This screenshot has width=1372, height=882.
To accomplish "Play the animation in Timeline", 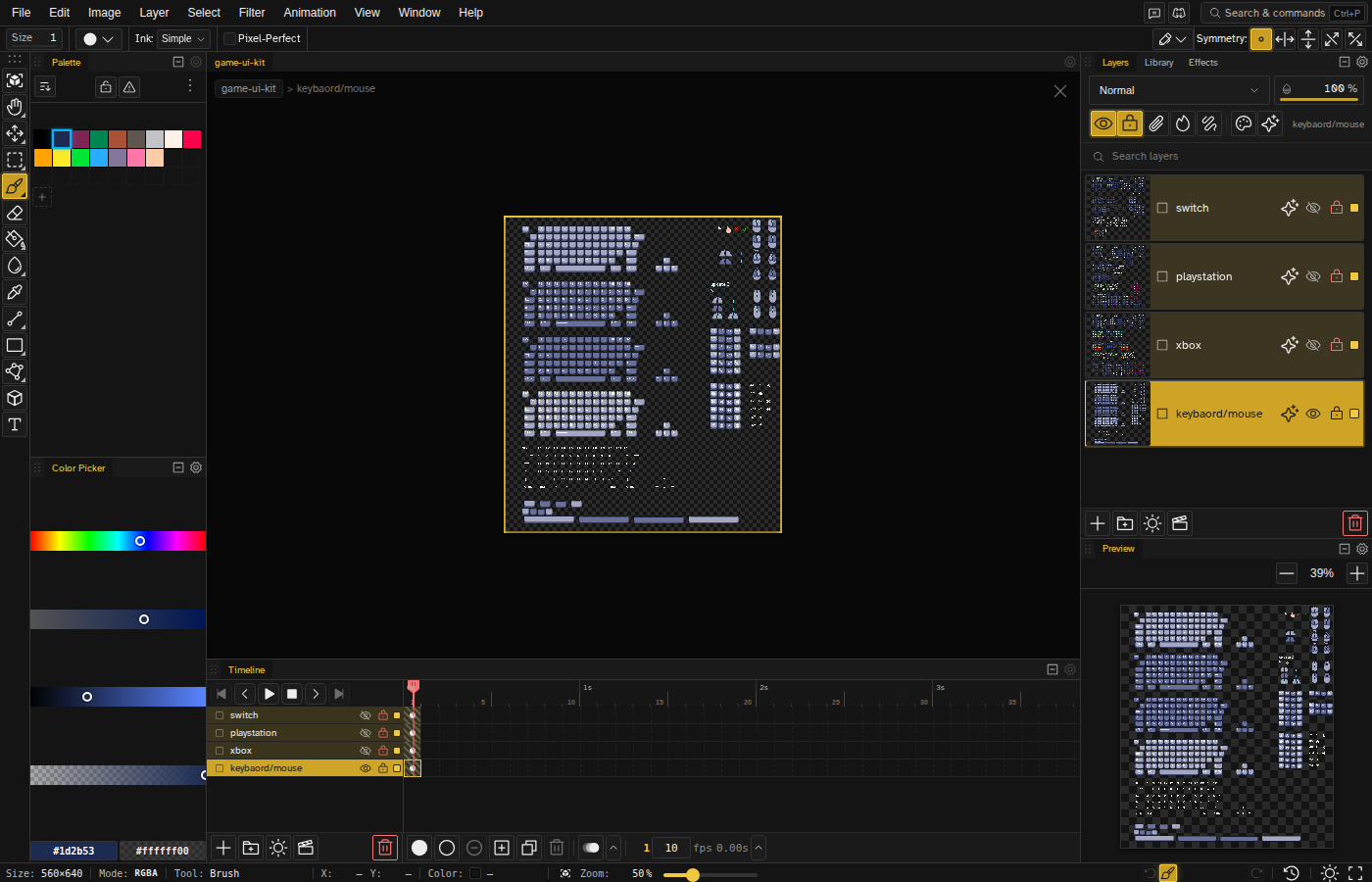I will tap(269, 694).
